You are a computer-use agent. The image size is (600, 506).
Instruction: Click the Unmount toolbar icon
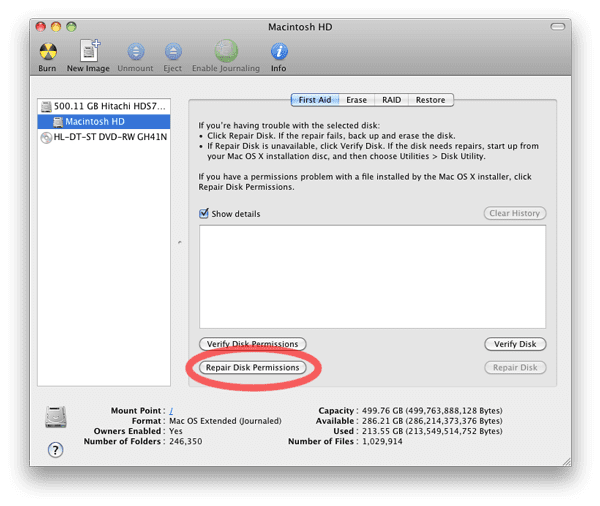click(133, 51)
